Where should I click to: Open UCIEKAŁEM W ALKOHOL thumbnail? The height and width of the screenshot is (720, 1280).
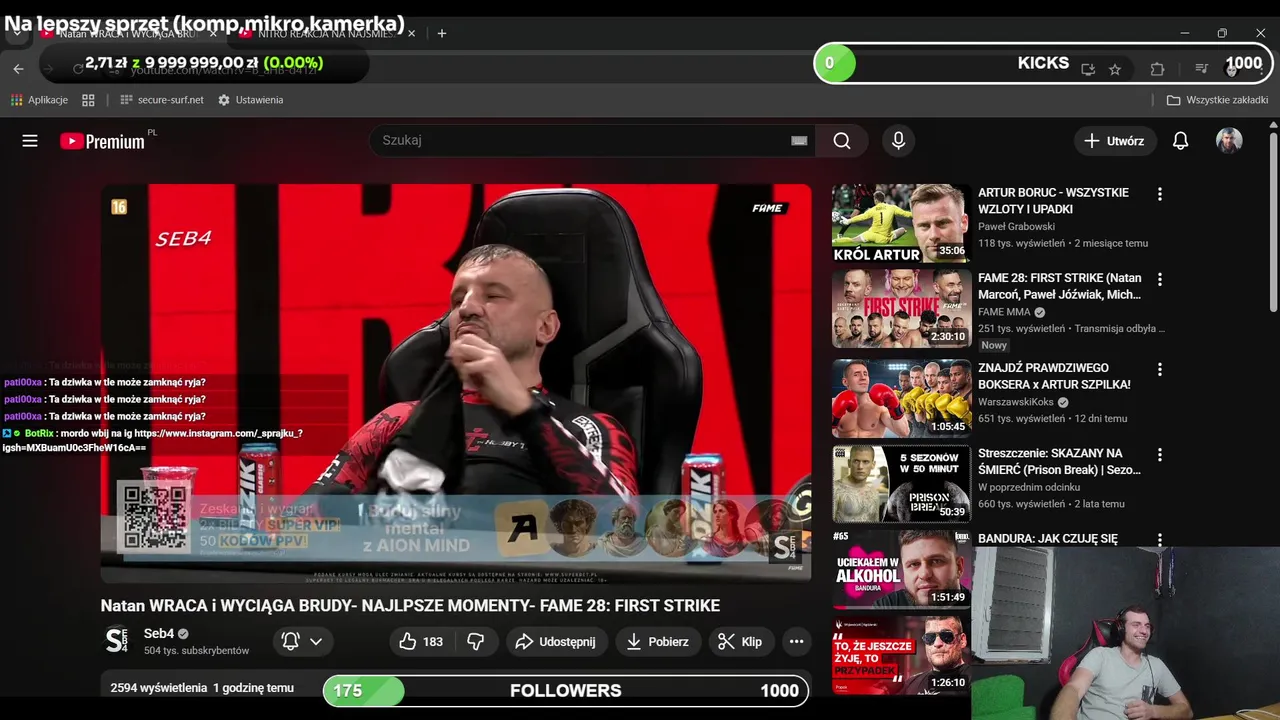pos(901,569)
